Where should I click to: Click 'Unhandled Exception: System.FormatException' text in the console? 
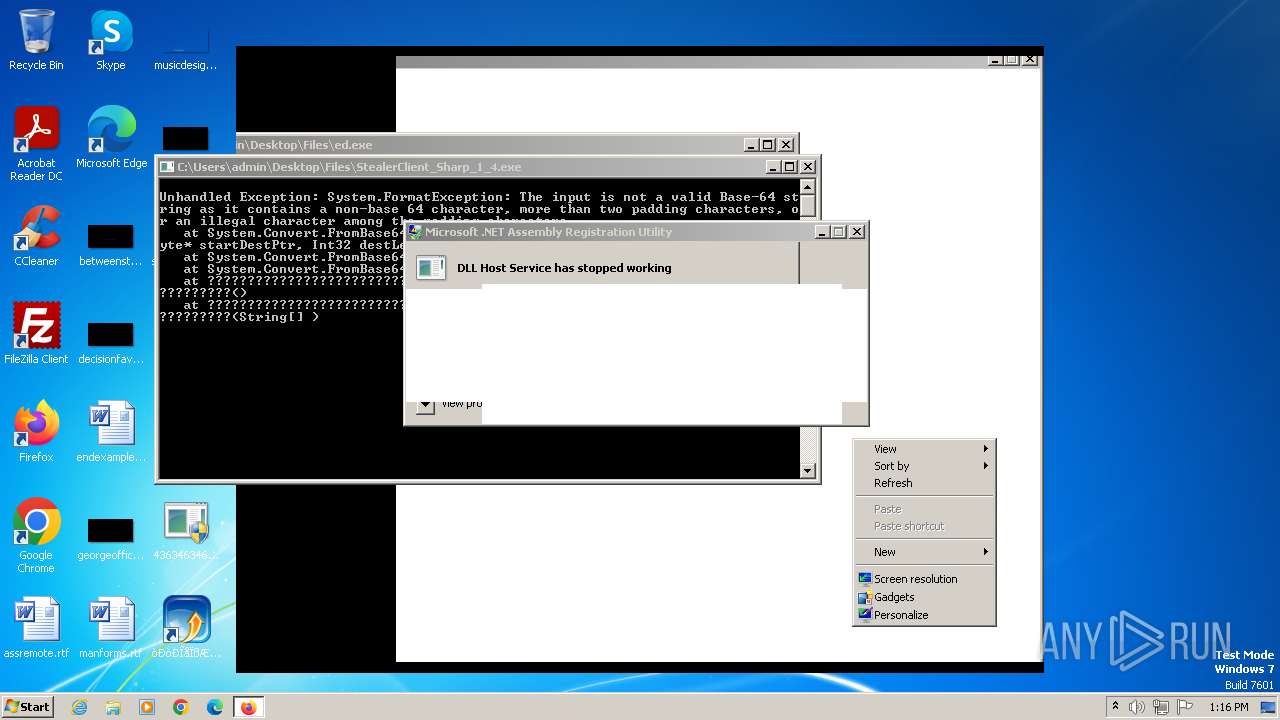335,197
